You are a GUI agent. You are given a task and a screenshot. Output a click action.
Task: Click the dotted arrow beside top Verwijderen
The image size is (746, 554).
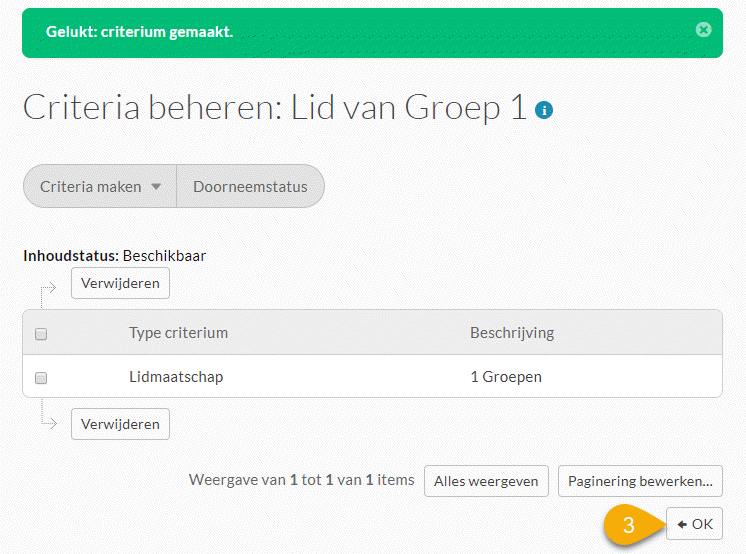(x=48, y=293)
